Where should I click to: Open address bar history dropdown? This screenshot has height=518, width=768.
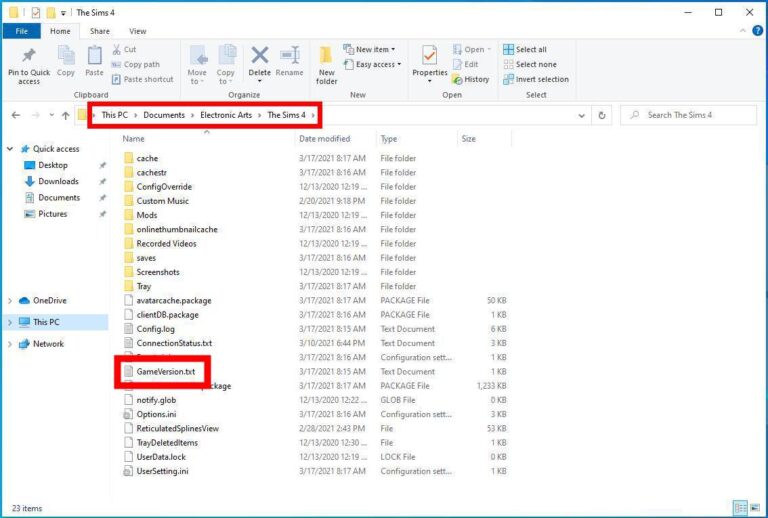pyautogui.click(x=581, y=116)
